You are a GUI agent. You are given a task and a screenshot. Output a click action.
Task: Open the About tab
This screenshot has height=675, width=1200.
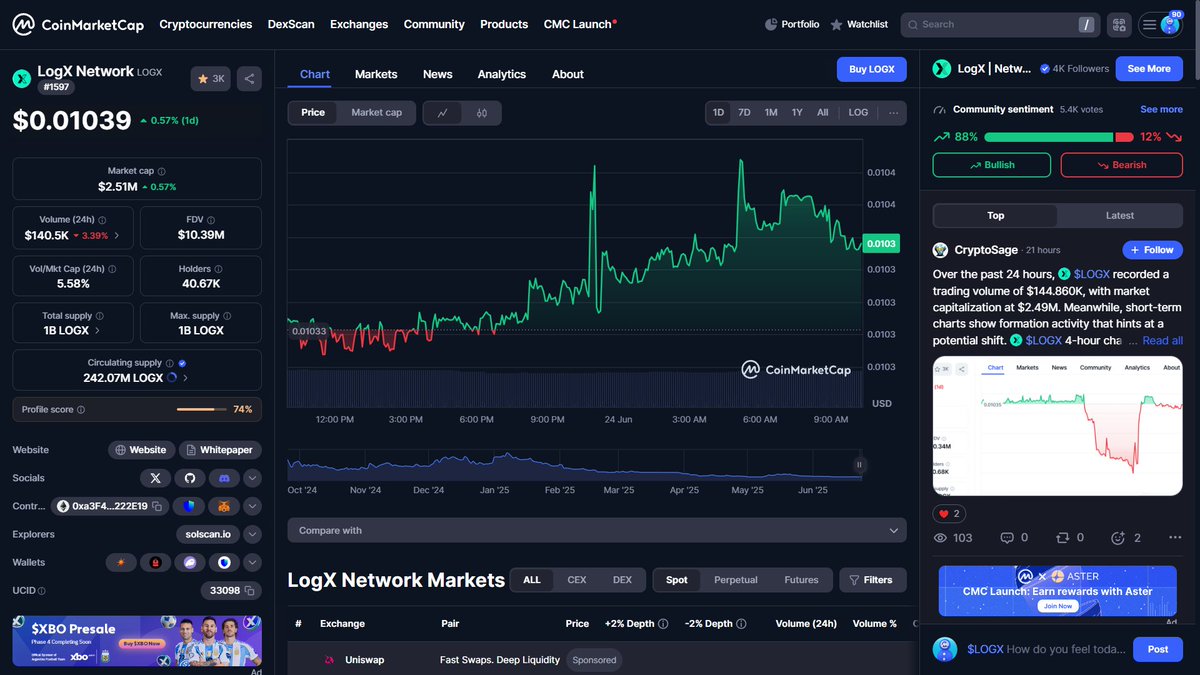pyautogui.click(x=568, y=74)
